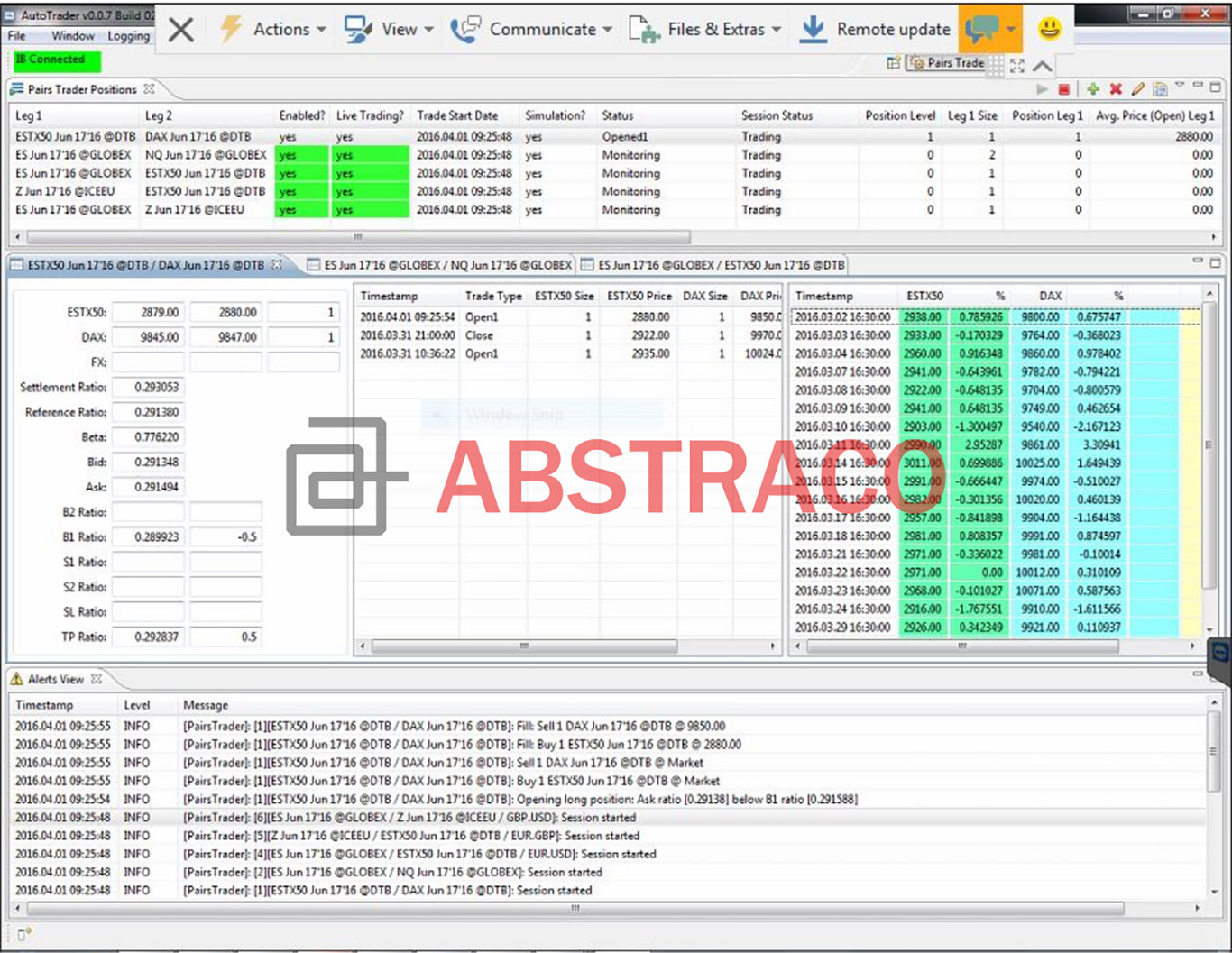Edit position using the pencil icon
Viewport: 1232px width, 953px height.
(x=1137, y=89)
